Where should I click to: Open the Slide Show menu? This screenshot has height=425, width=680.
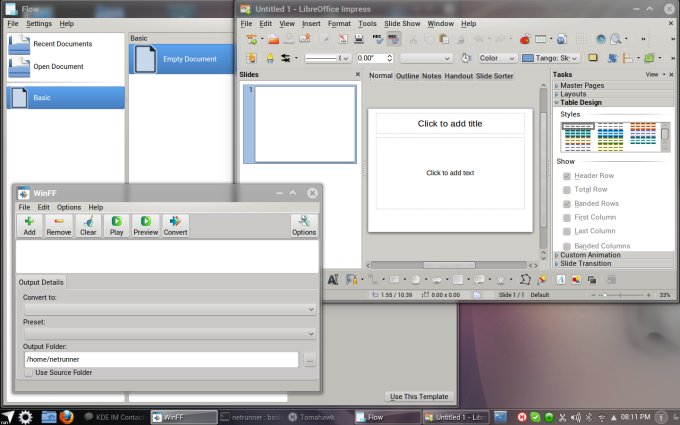pos(402,22)
